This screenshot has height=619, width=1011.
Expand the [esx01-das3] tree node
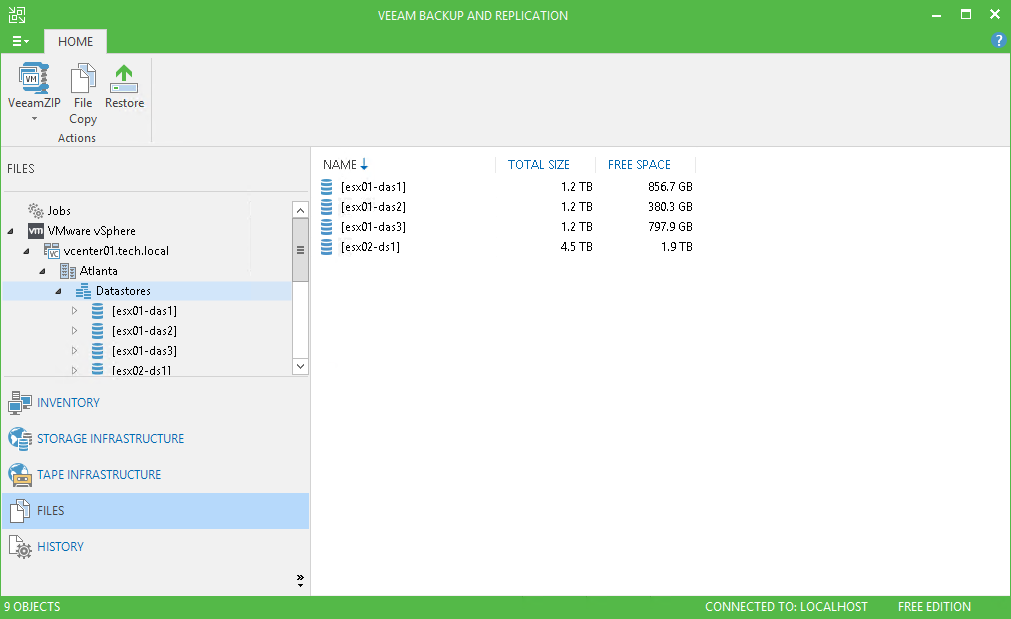pyautogui.click(x=75, y=351)
